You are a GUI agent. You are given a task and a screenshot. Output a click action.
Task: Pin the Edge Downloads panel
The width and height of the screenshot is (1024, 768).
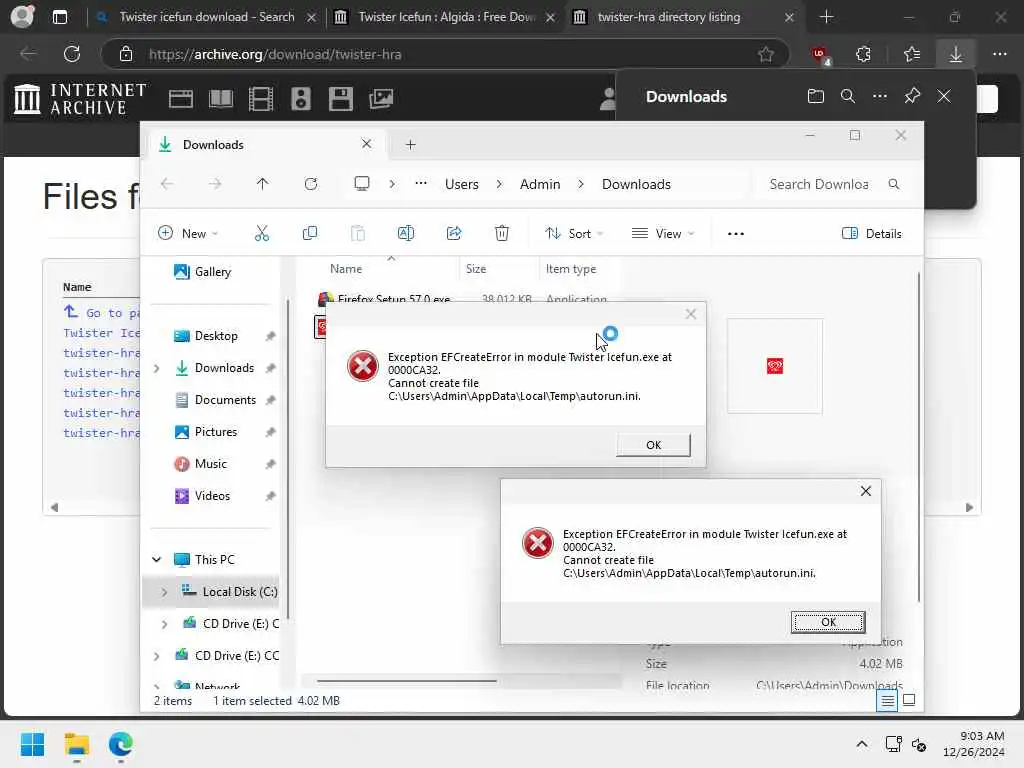coord(912,97)
